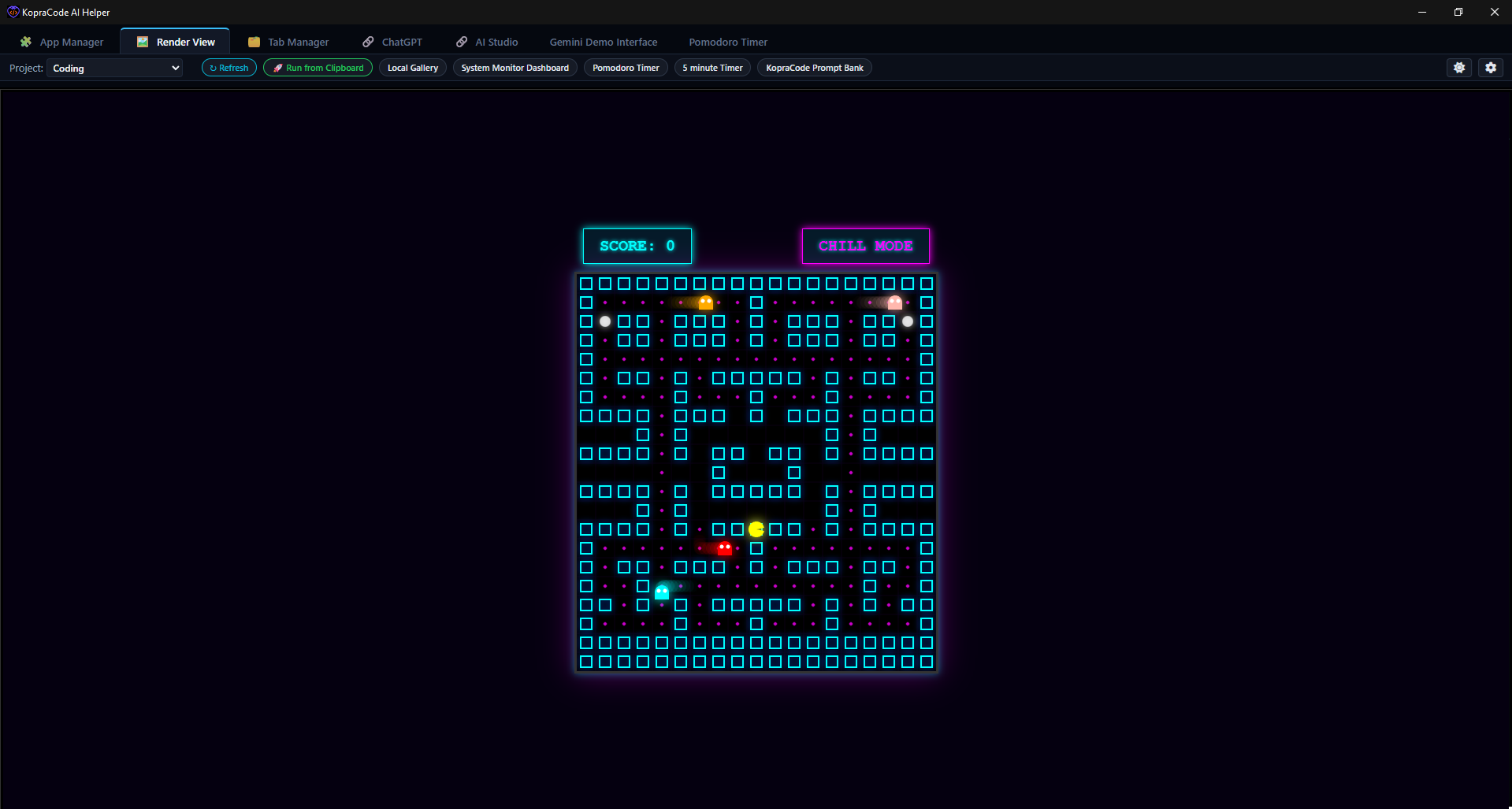Screen dimensions: 1512x809
Task: Switch to the App Manager tab
Action: click(x=62, y=42)
